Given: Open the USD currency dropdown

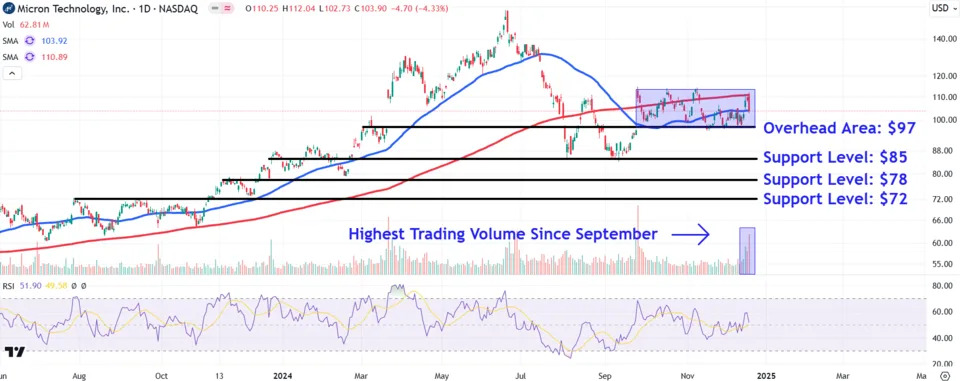Looking at the screenshot, I should click(940, 8).
